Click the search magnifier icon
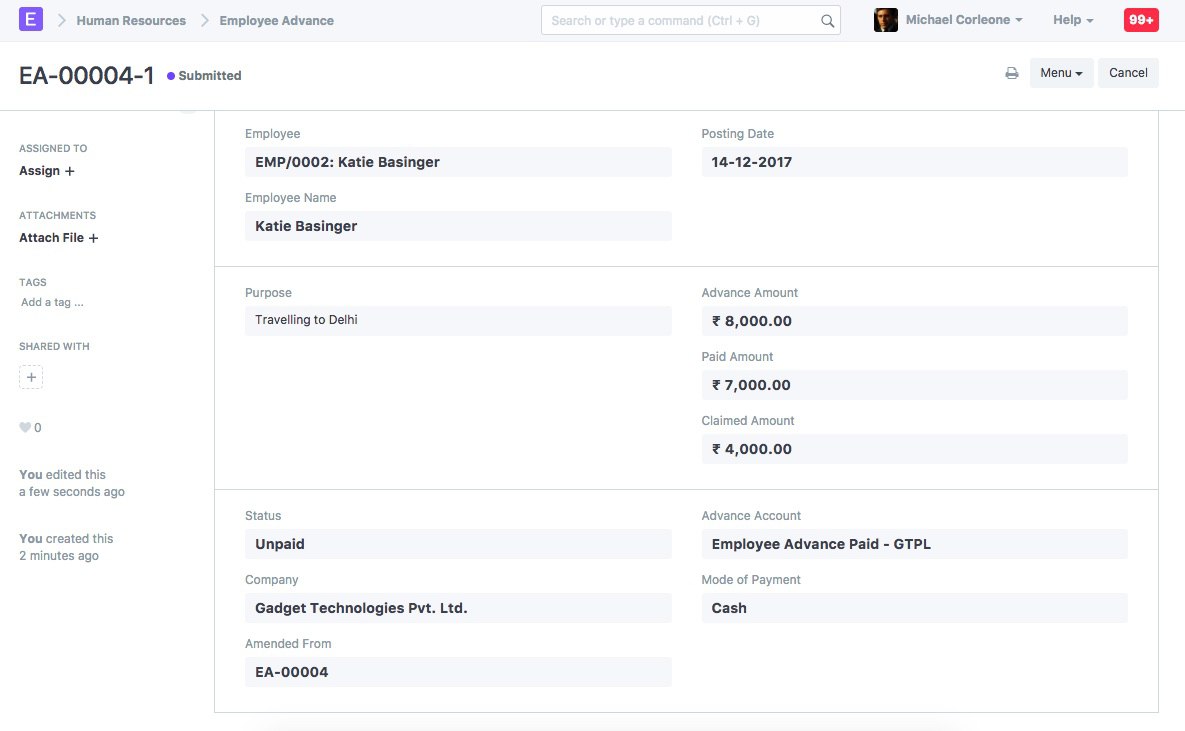1185x731 pixels. pyautogui.click(x=828, y=21)
